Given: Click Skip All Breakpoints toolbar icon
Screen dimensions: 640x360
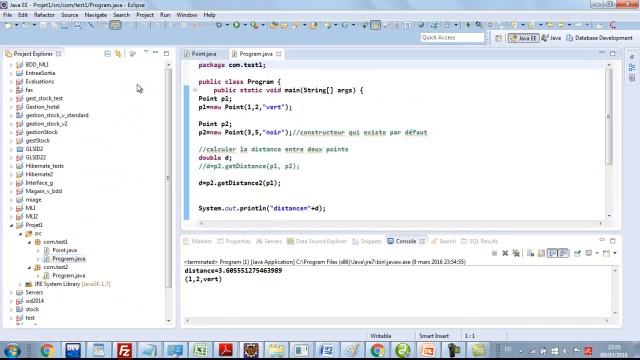Looking at the screenshot, I should [x=91, y=25].
